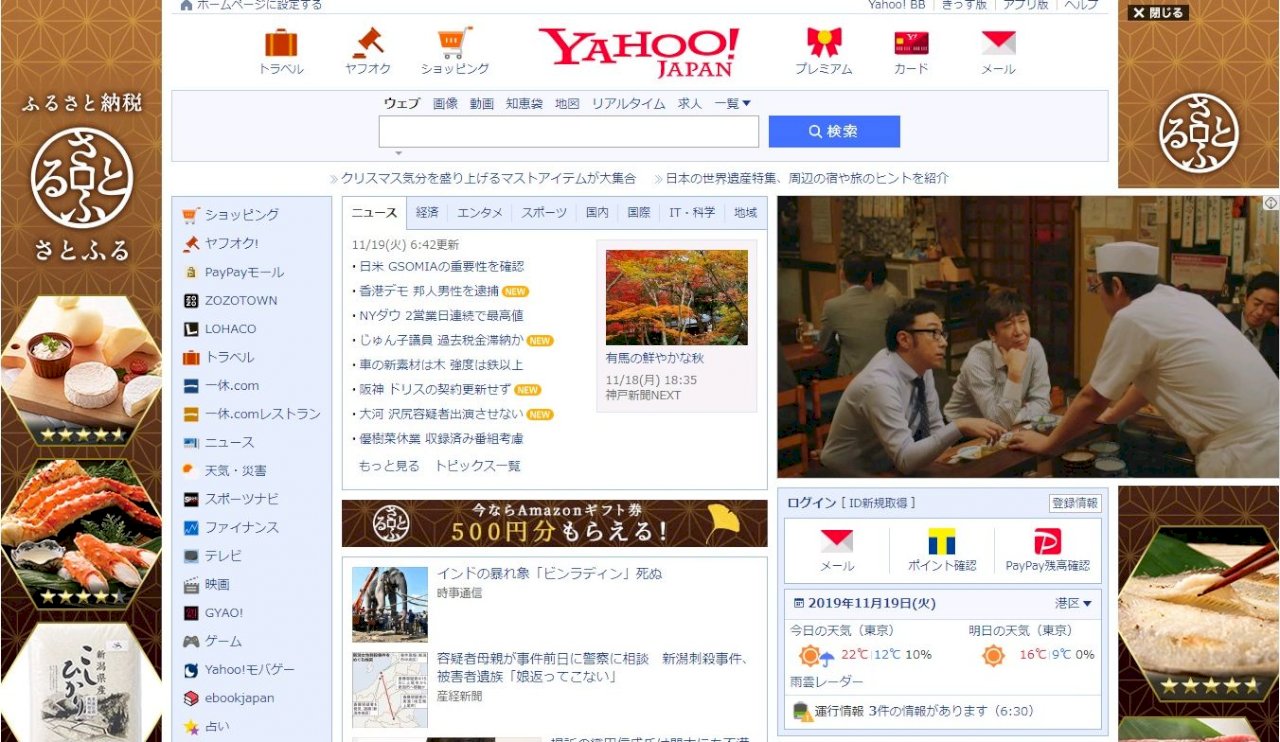
Task: Click the home icon beside ホームページに設定する
Action: tap(186, 5)
